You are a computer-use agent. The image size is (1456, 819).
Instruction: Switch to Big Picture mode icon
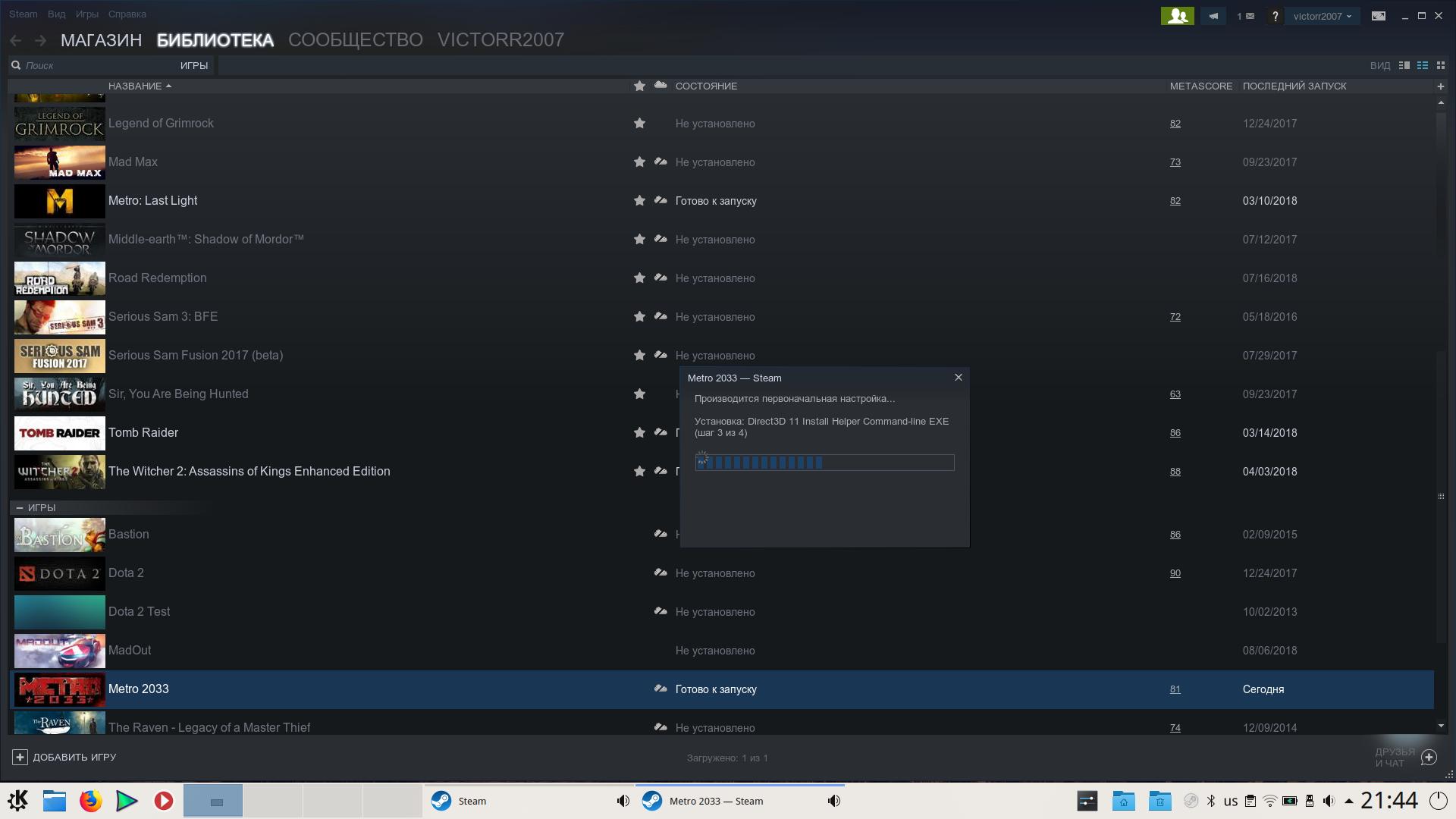pos(1379,16)
